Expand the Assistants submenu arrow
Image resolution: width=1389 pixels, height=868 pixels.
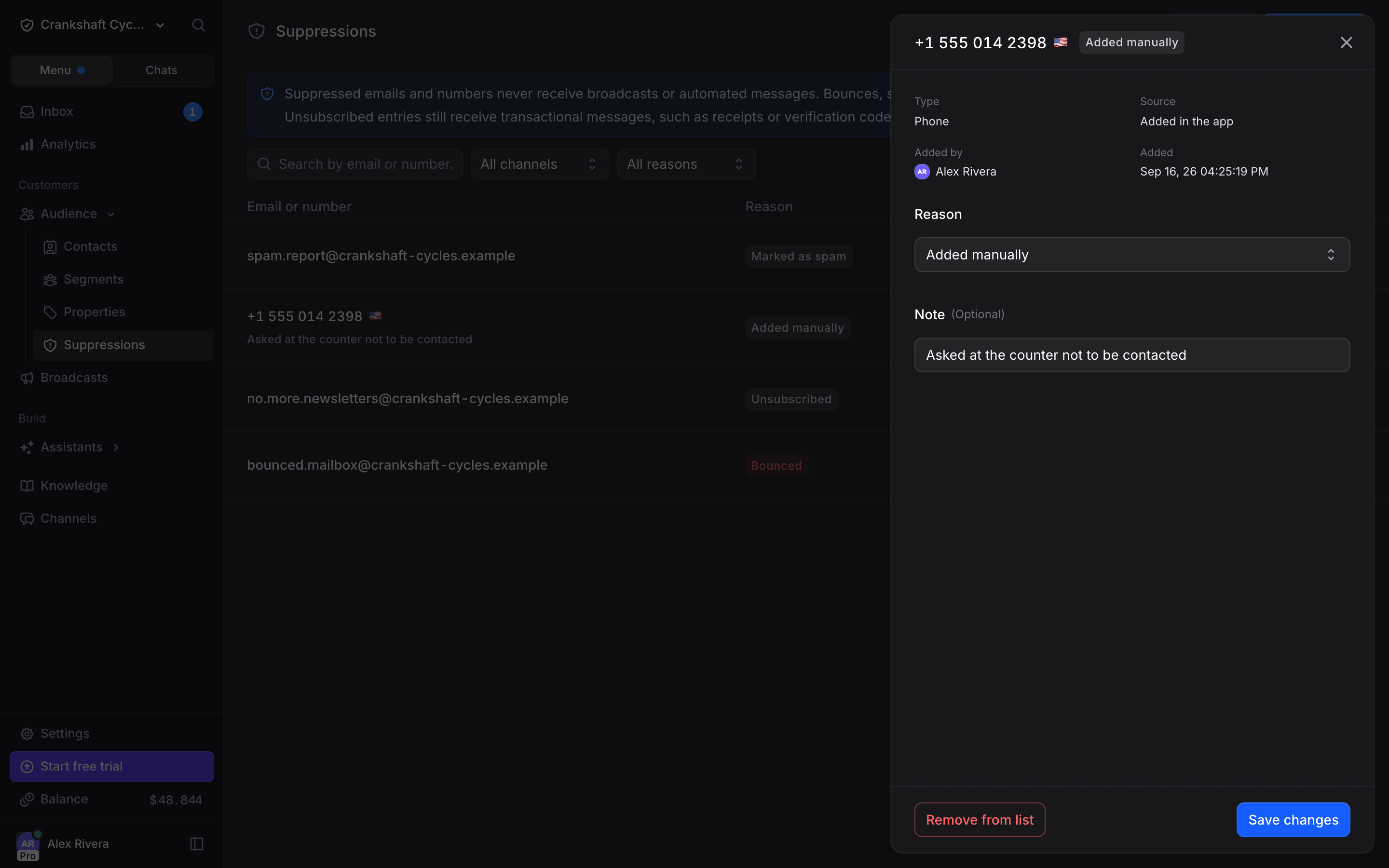(116, 447)
